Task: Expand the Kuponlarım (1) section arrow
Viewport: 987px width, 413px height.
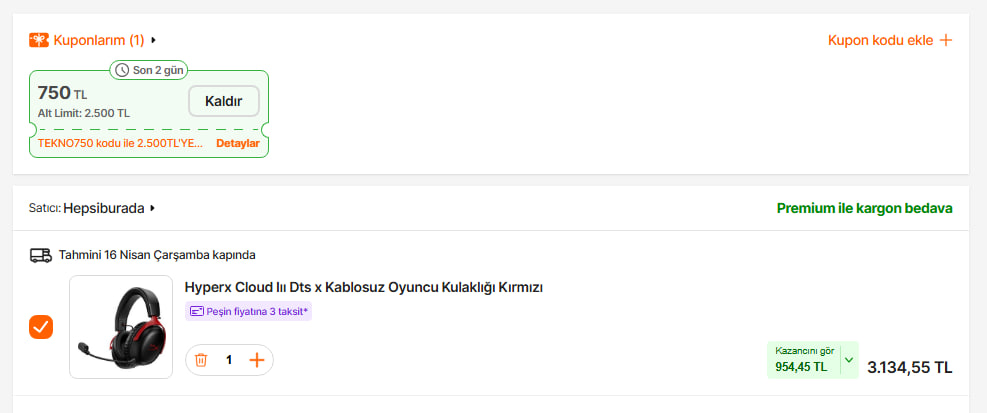Action: (x=154, y=41)
